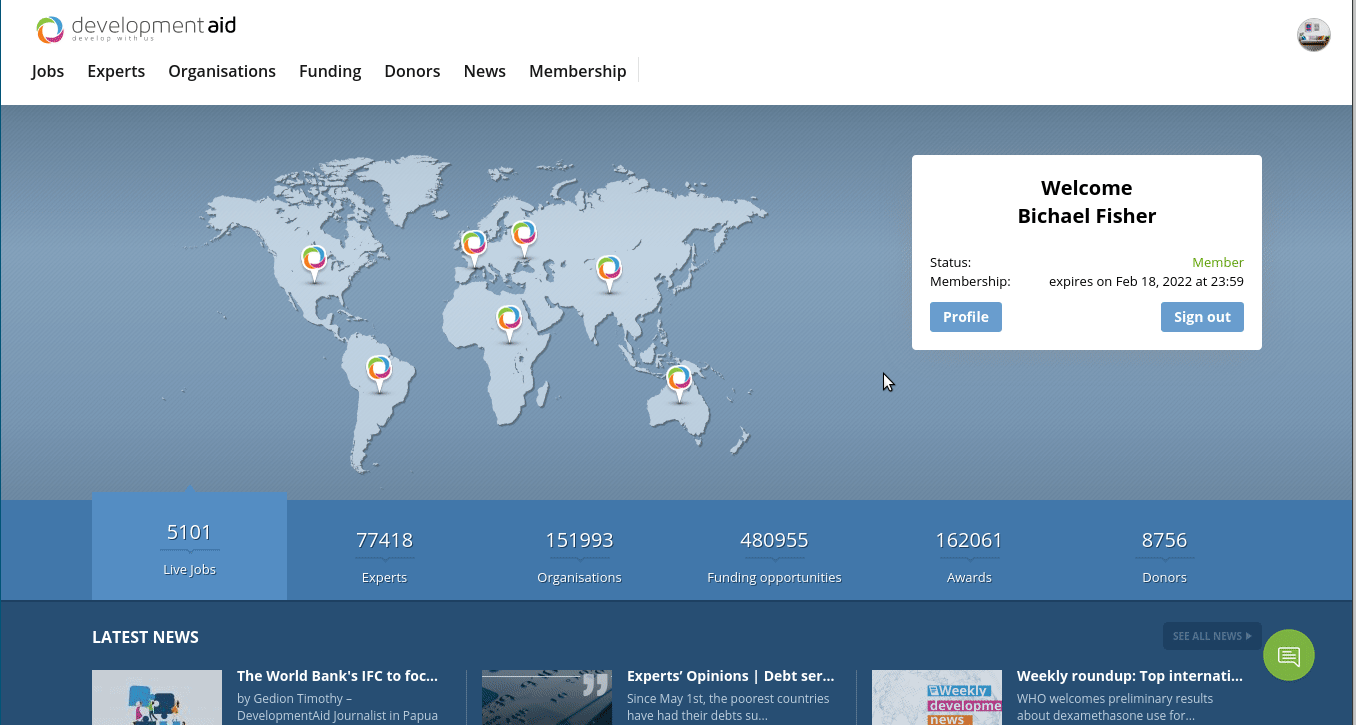The height and width of the screenshot is (725, 1356).
Task: Click the Latest News heading
Action: pyautogui.click(x=145, y=637)
